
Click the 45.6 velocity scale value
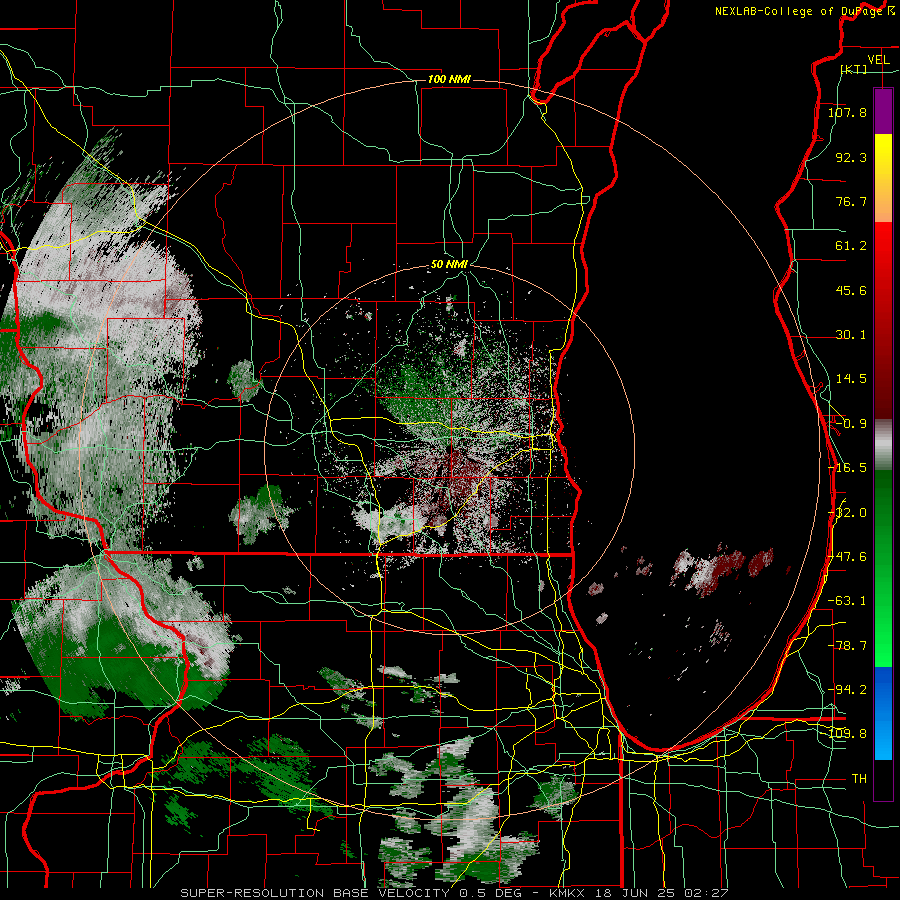851,290
